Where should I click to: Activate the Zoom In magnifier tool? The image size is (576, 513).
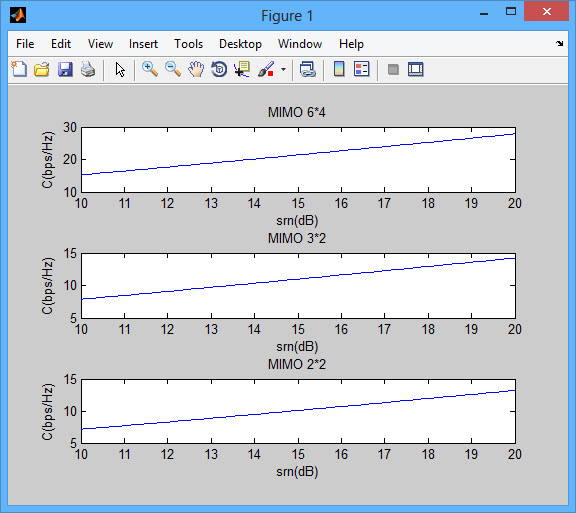[x=150, y=69]
